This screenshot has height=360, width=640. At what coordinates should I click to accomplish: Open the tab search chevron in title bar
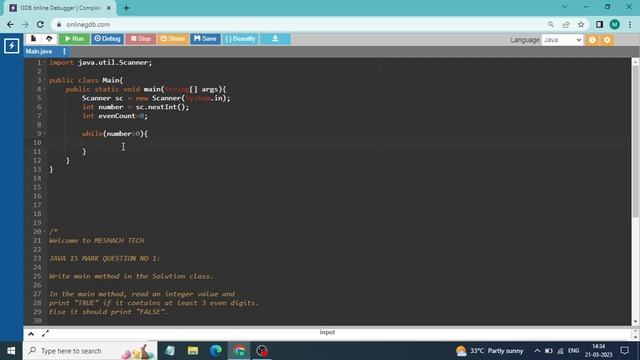(x=564, y=7)
